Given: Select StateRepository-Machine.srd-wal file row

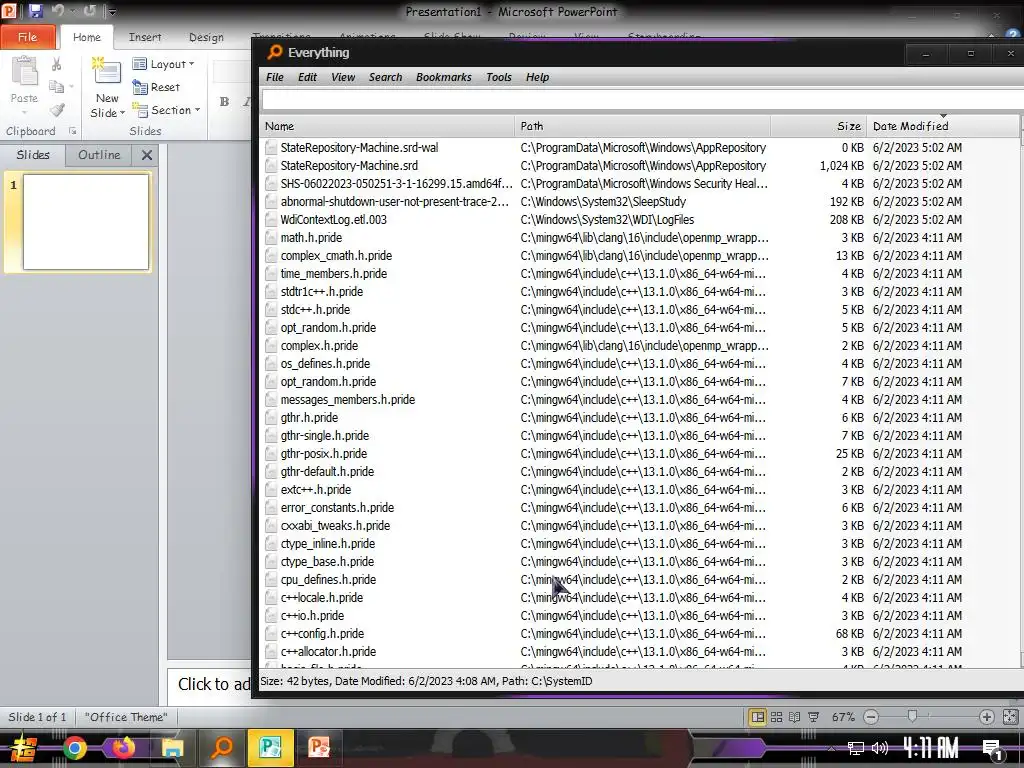Looking at the screenshot, I should tap(640, 148).
